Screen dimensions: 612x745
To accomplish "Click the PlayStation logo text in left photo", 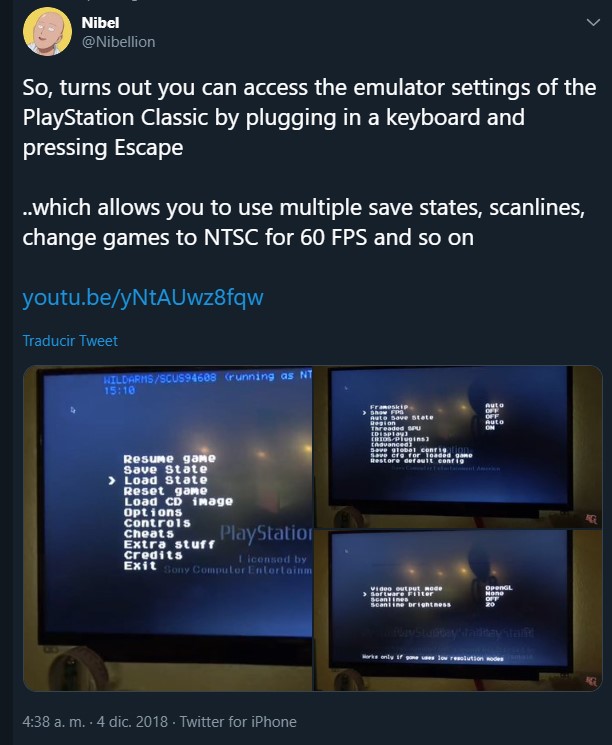I will click(266, 534).
